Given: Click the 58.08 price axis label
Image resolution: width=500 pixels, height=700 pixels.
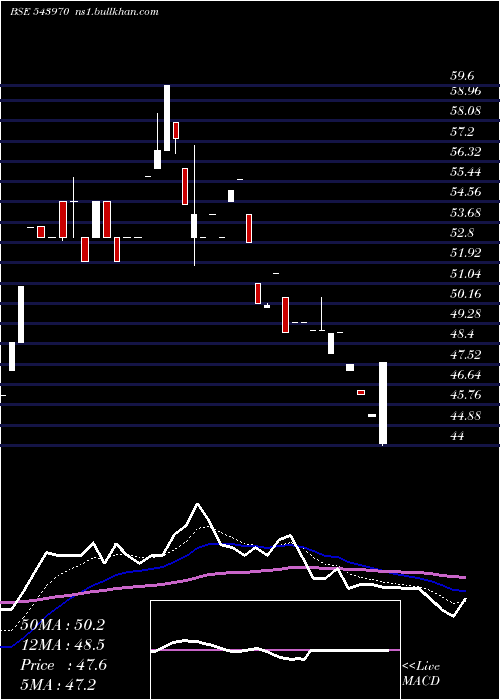Looking at the screenshot, I should [466, 111].
